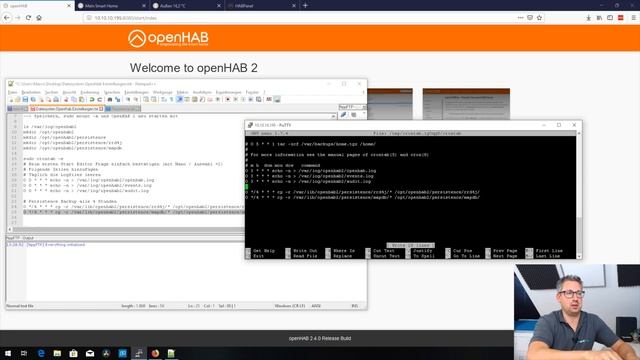Switch to the Mein Smart Home tab
This screenshot has height=360, width=640.
point(111,6)
